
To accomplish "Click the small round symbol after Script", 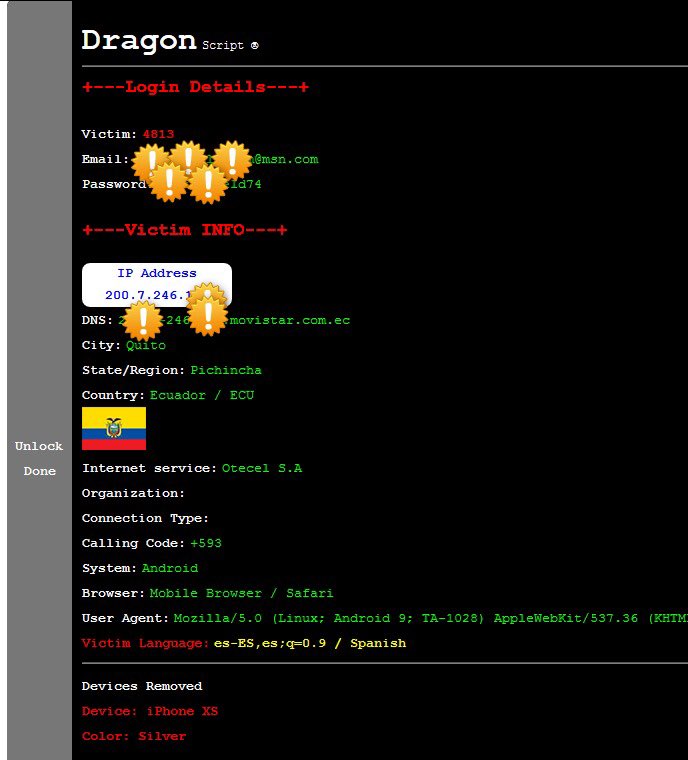I will 255,46.
